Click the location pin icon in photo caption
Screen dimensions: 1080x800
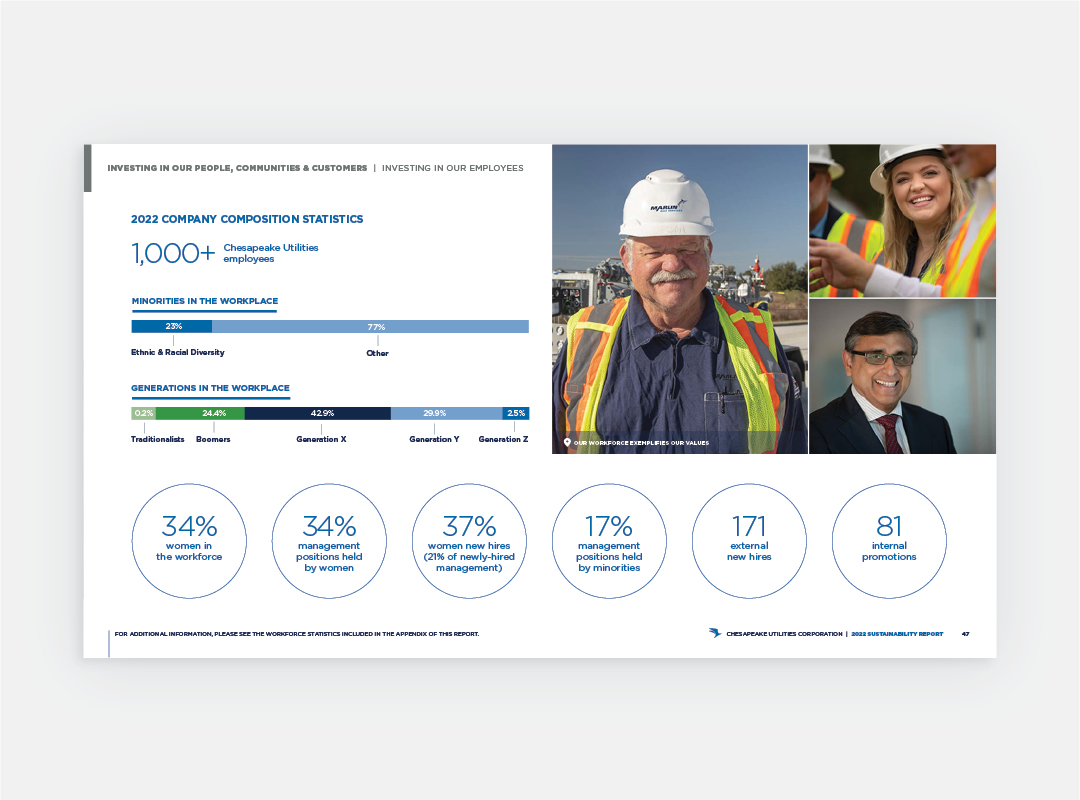pos(567,442)
